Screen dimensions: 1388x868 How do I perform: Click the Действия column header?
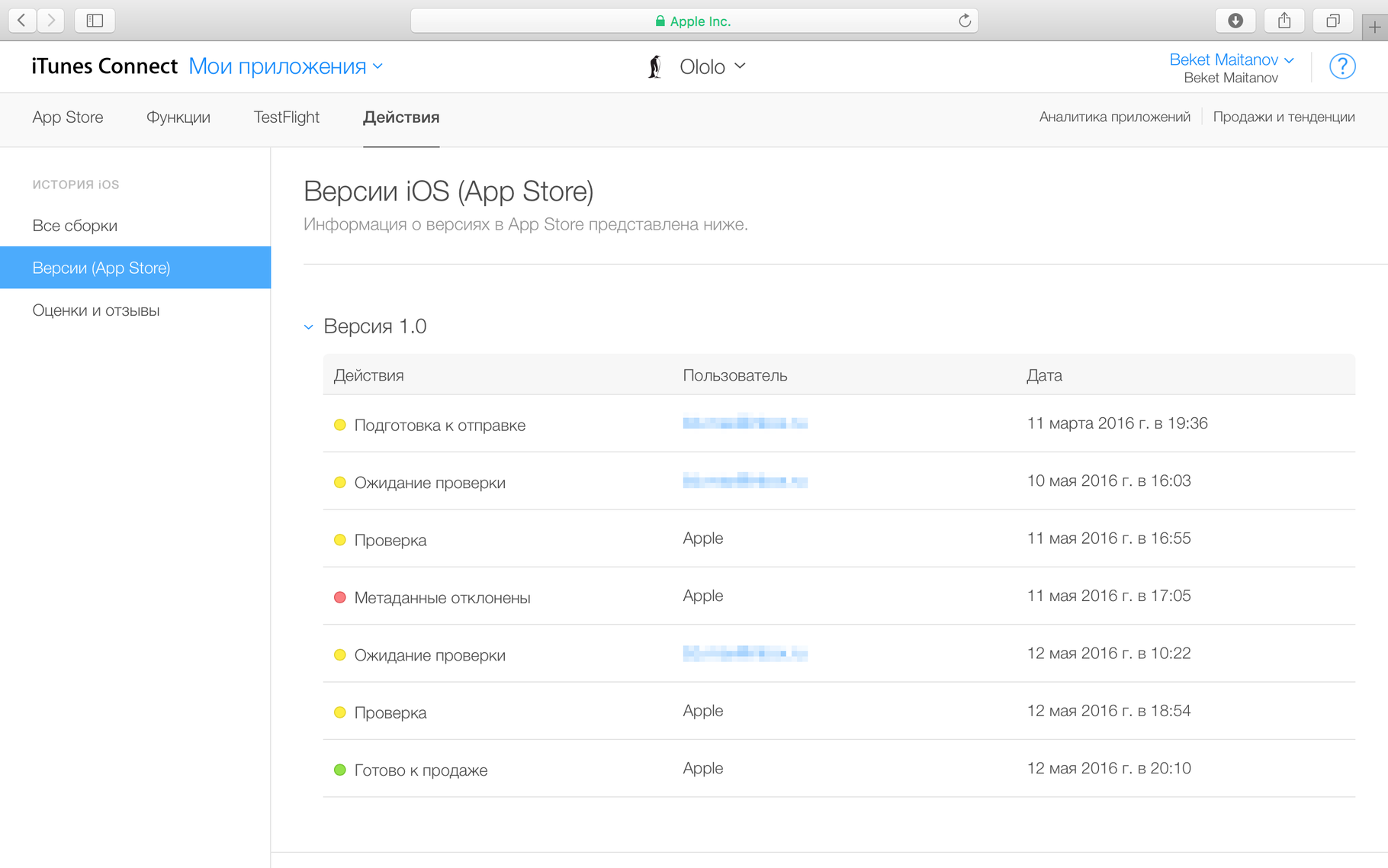point(369,375)
